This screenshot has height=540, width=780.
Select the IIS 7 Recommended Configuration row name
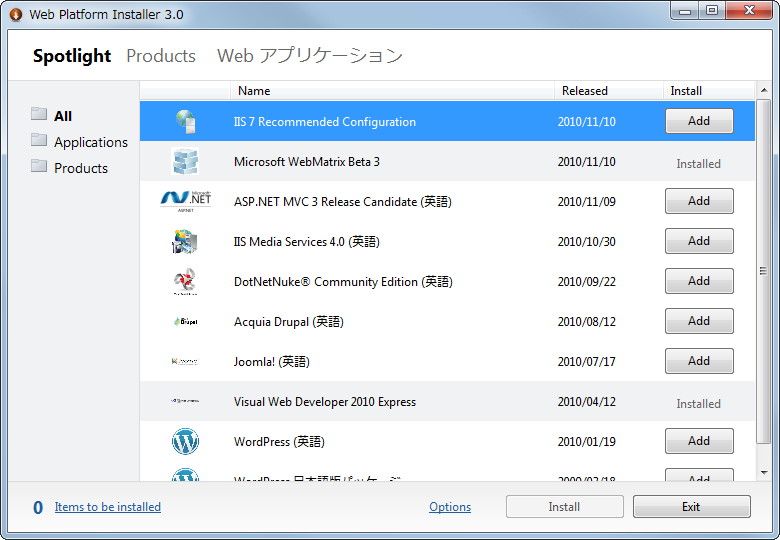pos(325,122)
